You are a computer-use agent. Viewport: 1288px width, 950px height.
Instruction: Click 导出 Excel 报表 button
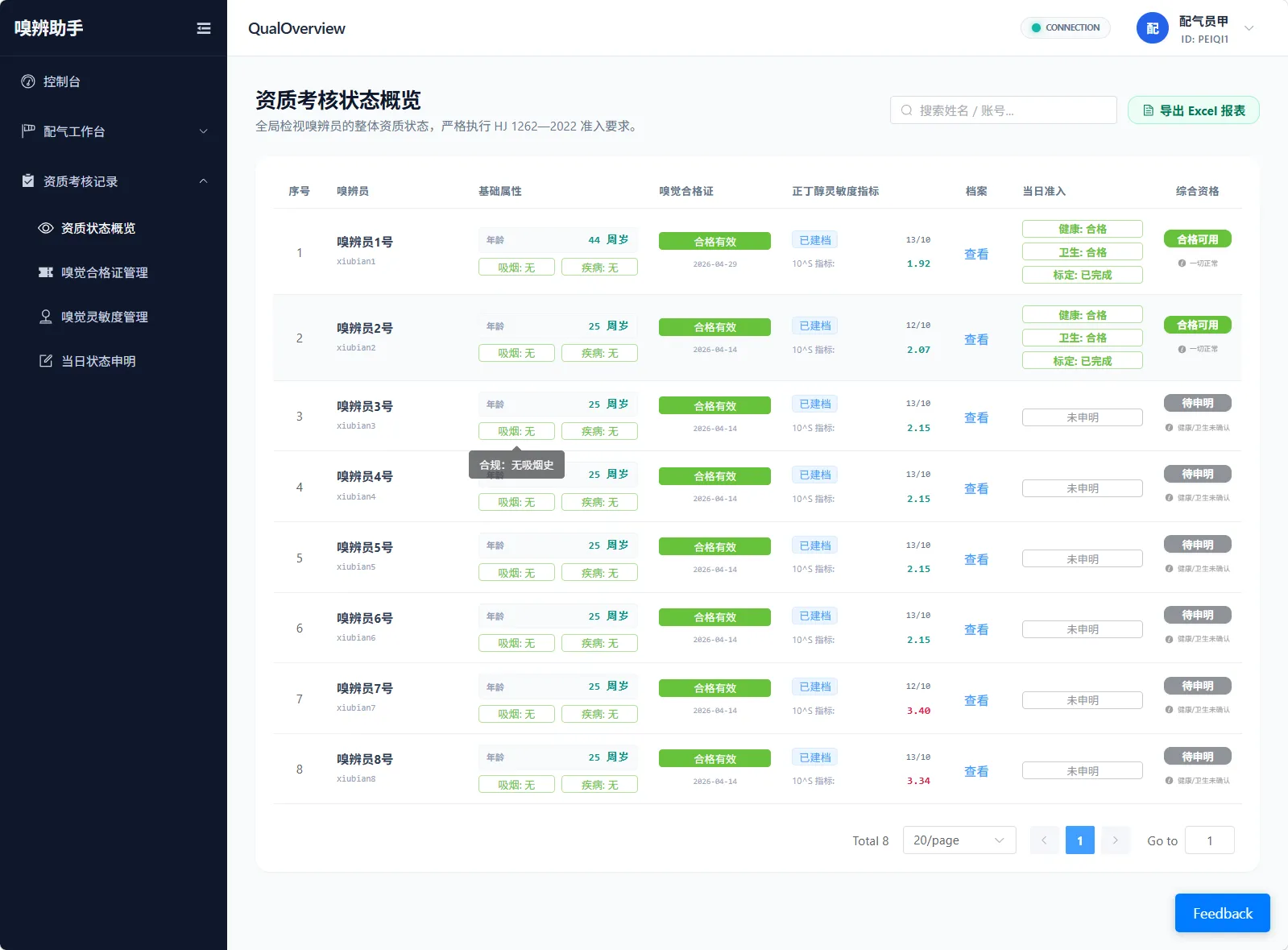coord(1193,110)
